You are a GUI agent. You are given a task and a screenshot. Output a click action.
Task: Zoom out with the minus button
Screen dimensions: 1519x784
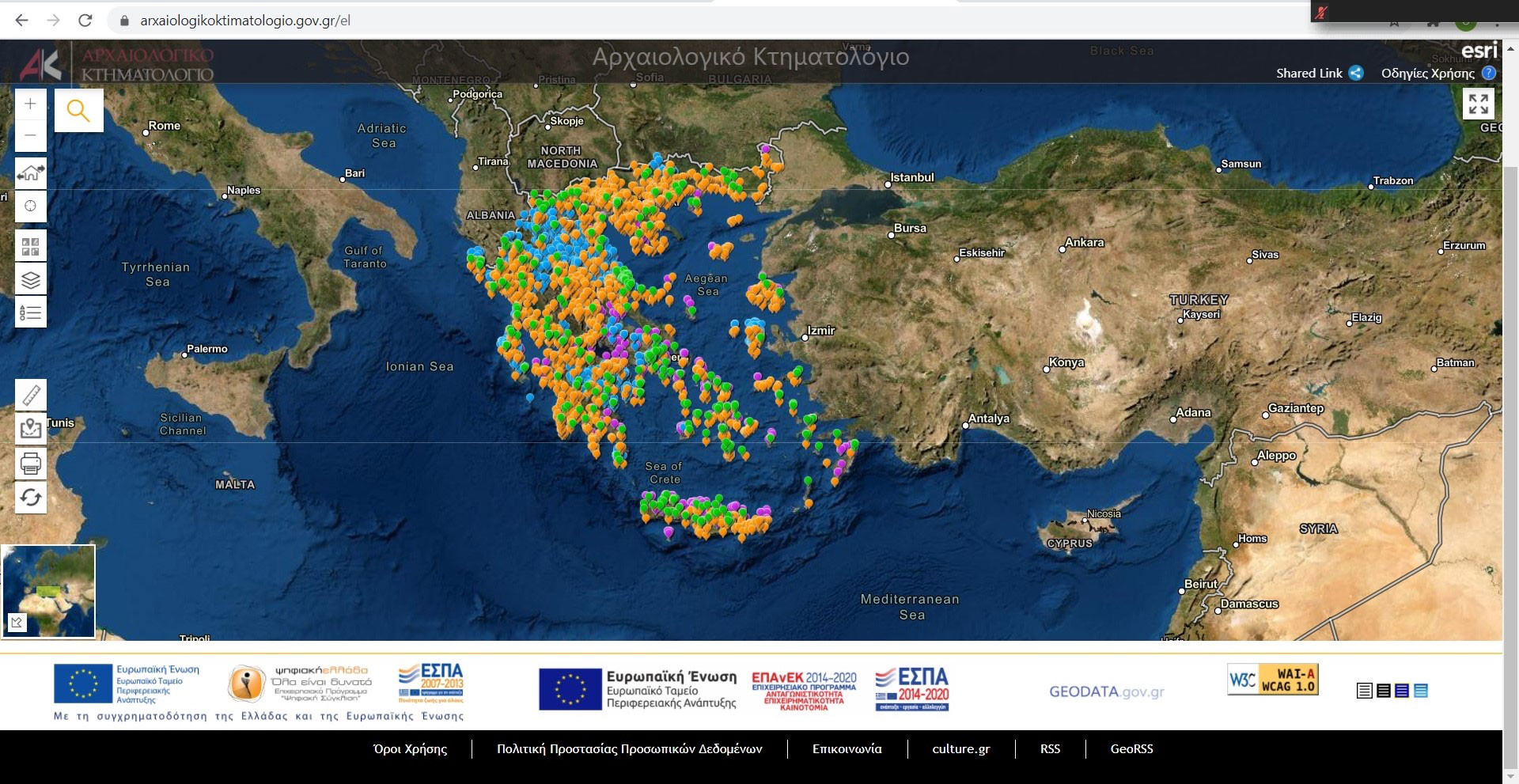point(31,135)
